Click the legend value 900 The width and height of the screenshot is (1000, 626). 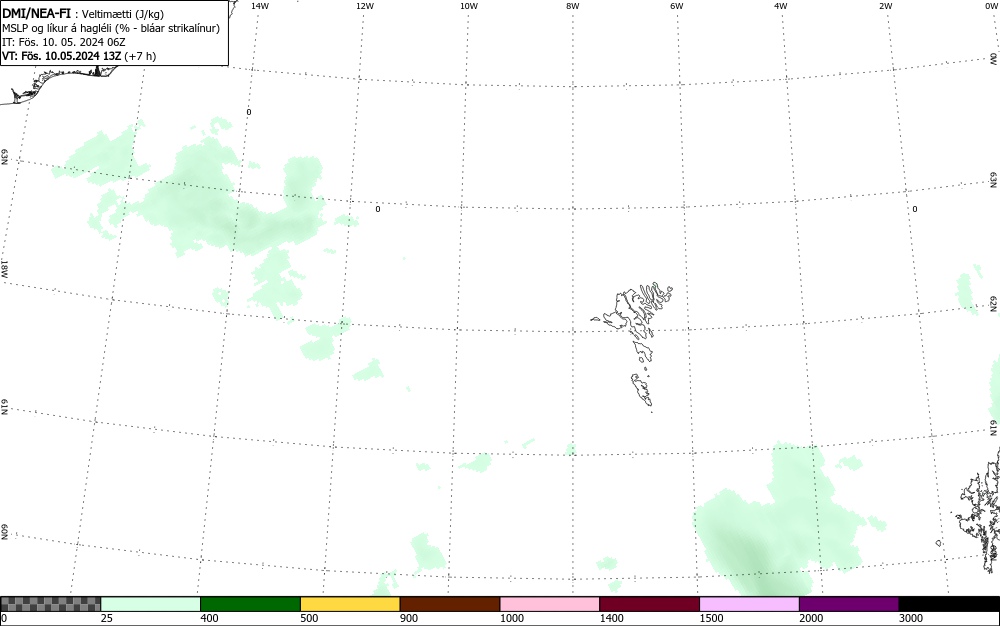tap(409, 618)
